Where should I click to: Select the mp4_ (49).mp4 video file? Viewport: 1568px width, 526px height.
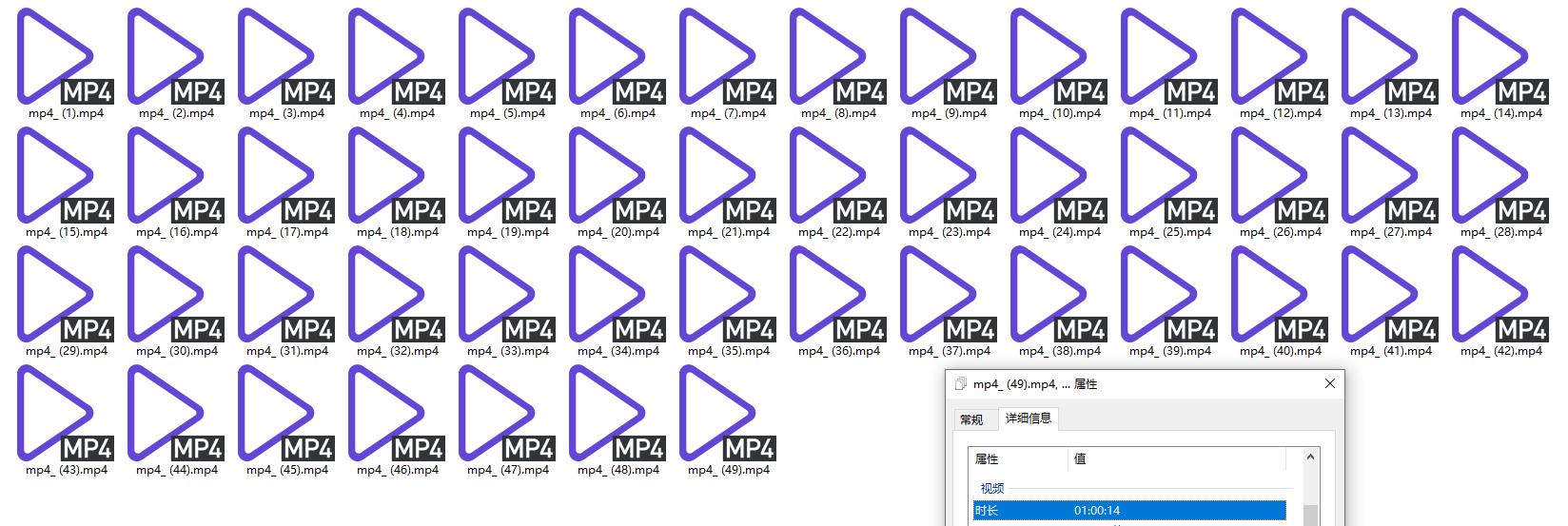tap(726, 414)
